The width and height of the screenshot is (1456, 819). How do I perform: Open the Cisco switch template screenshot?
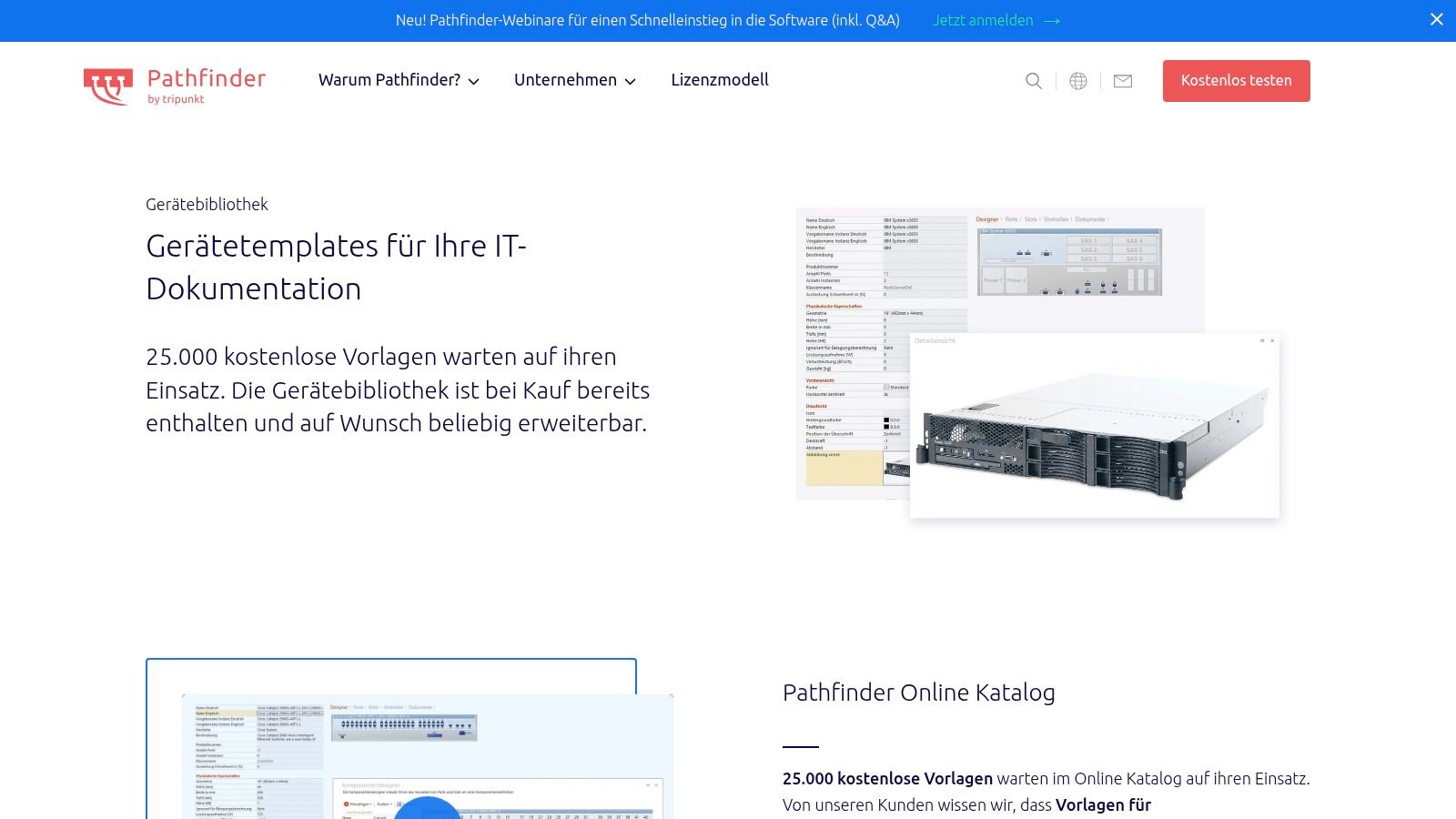428,756
